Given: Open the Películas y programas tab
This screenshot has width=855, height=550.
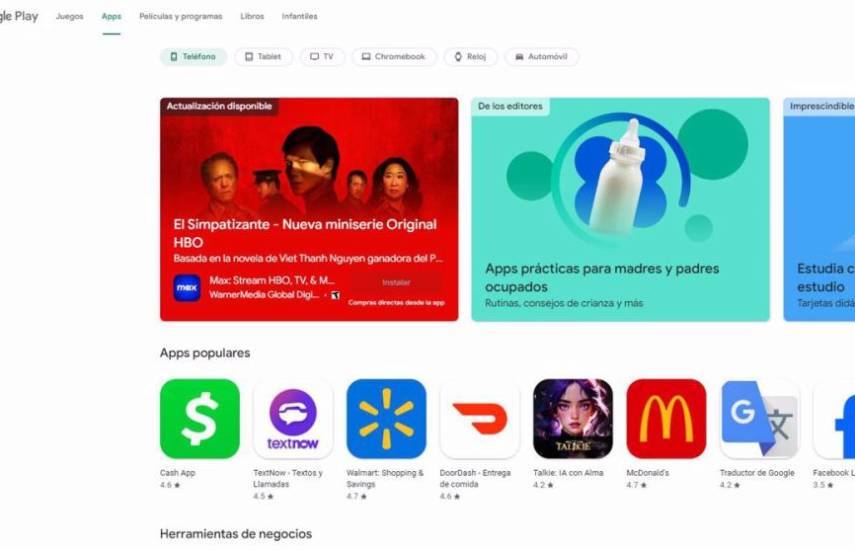Looking at the screenshot, I should (181, 16).
